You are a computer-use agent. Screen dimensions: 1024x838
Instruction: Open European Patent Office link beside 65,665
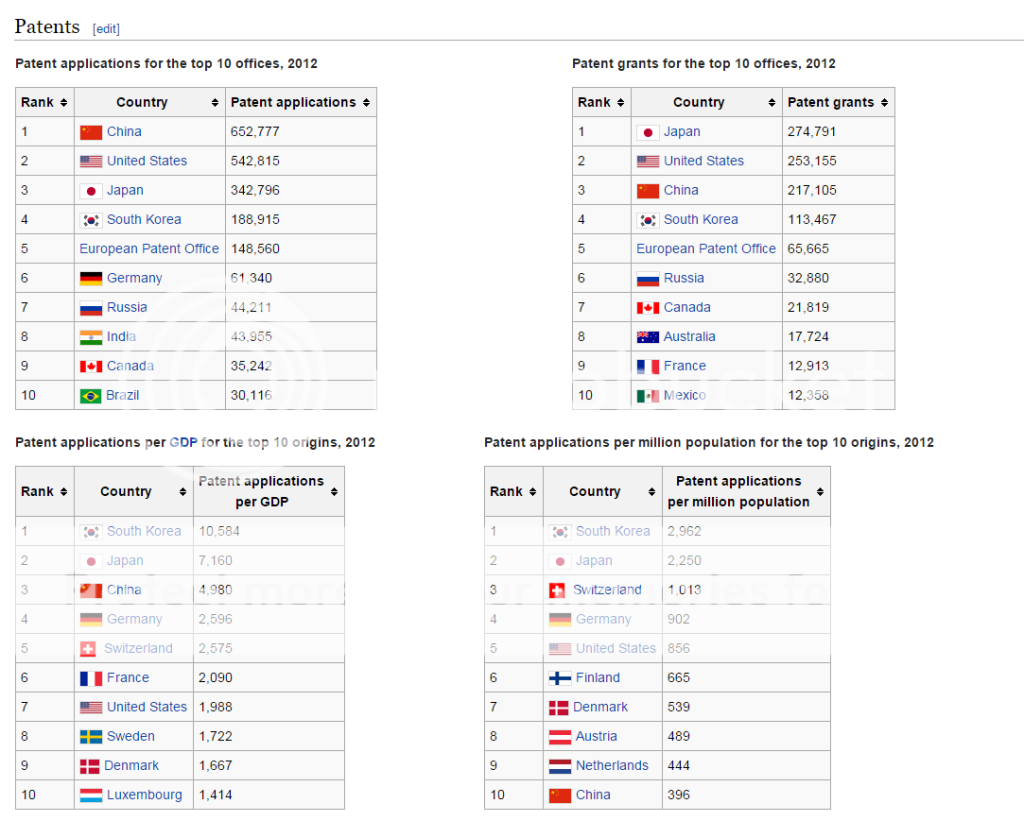(707, 250)
